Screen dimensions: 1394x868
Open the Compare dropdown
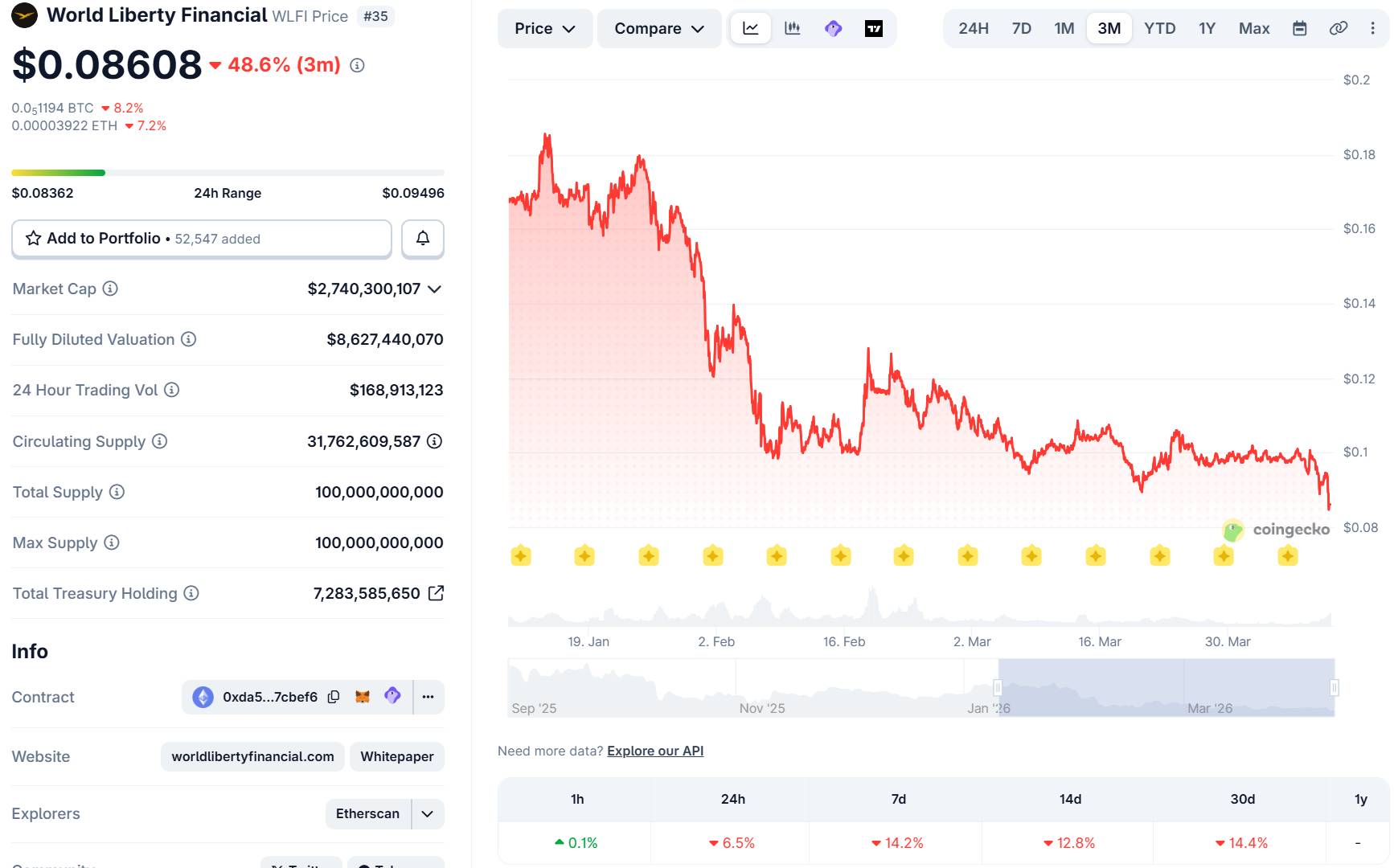click(658, 28)
